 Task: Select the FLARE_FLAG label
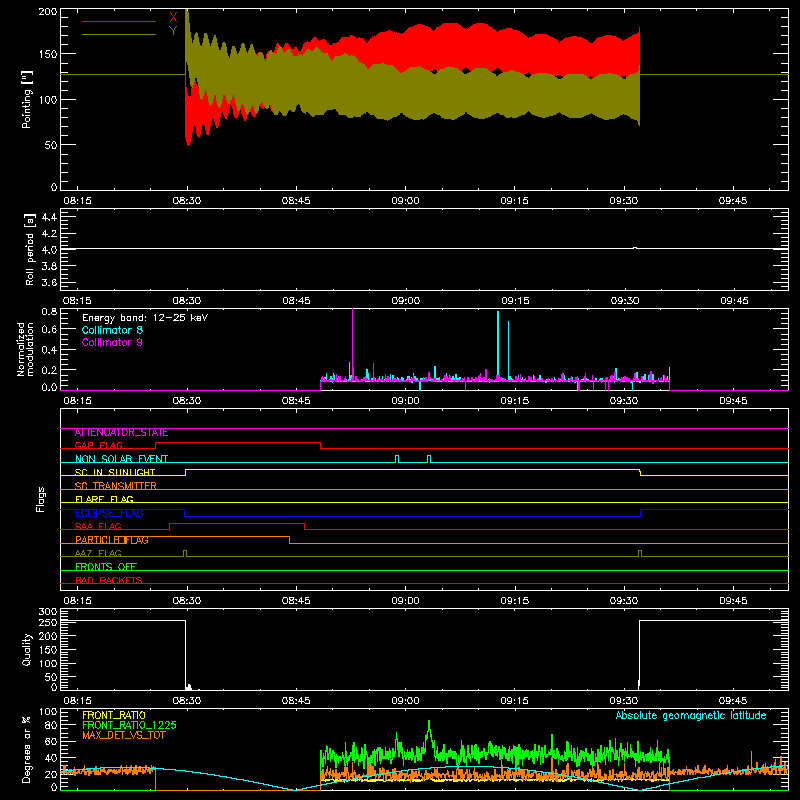click(104, 499)
